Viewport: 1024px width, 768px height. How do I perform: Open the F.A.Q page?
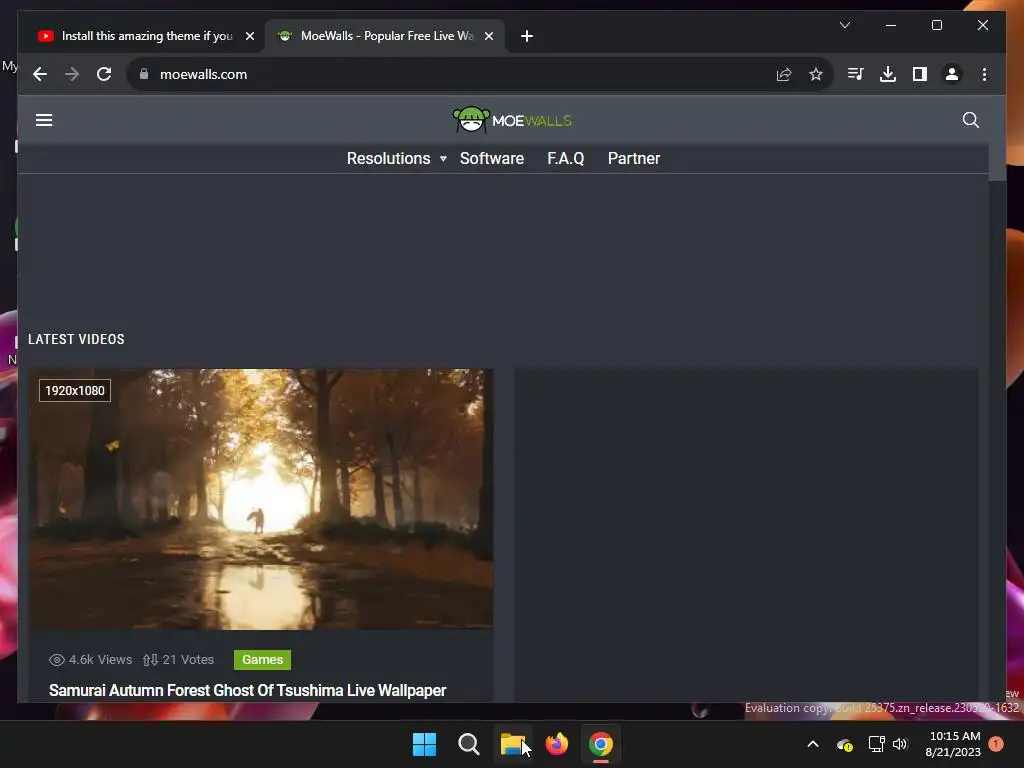pyautogui.click(x=566, y=159)
